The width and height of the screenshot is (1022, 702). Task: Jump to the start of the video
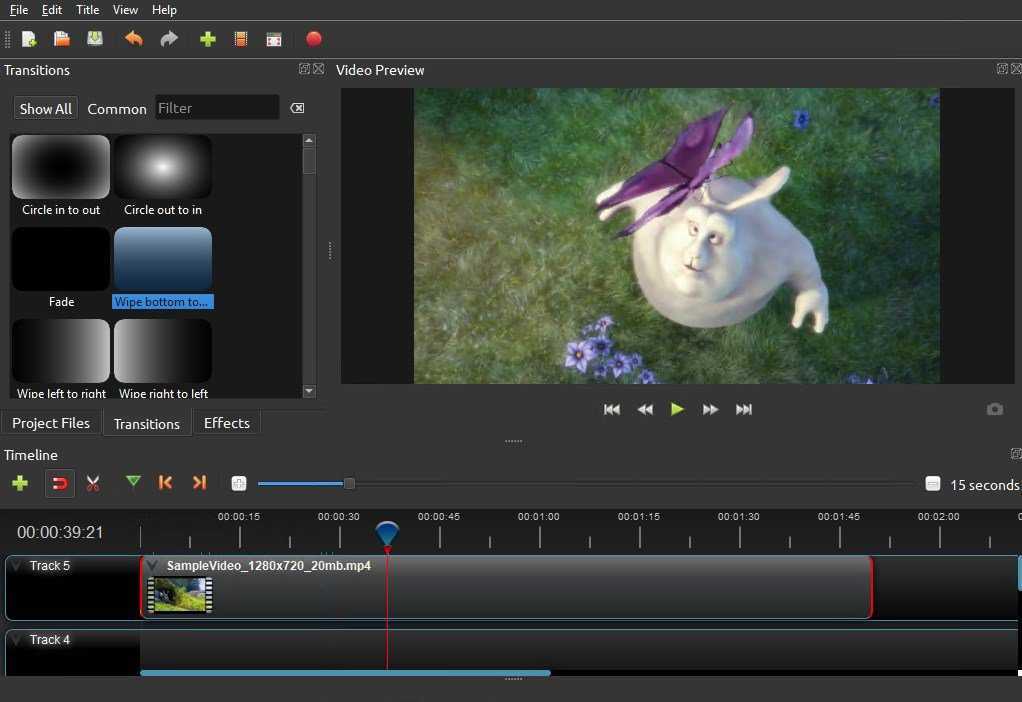[612, 409]
